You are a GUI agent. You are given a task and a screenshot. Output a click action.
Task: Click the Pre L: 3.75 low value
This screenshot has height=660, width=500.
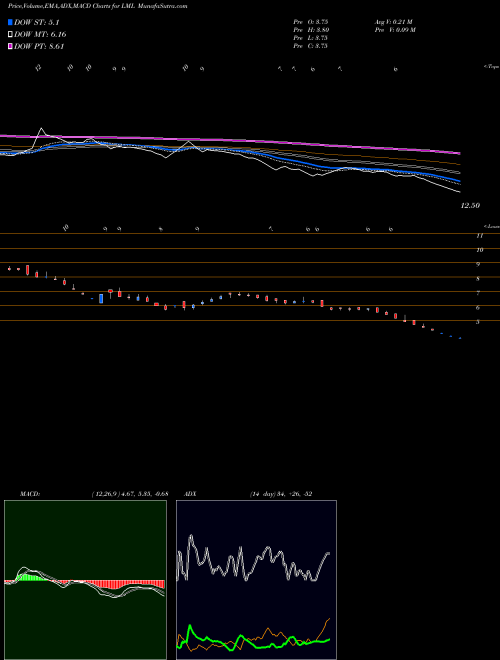pos(311,38)
